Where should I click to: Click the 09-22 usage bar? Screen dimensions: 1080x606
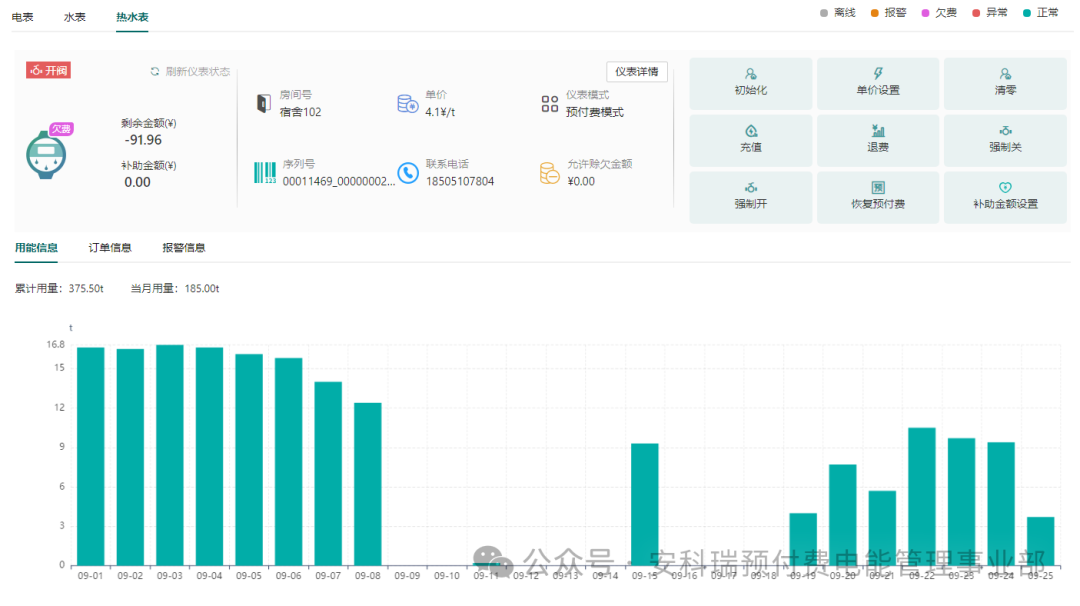point(922,497)
